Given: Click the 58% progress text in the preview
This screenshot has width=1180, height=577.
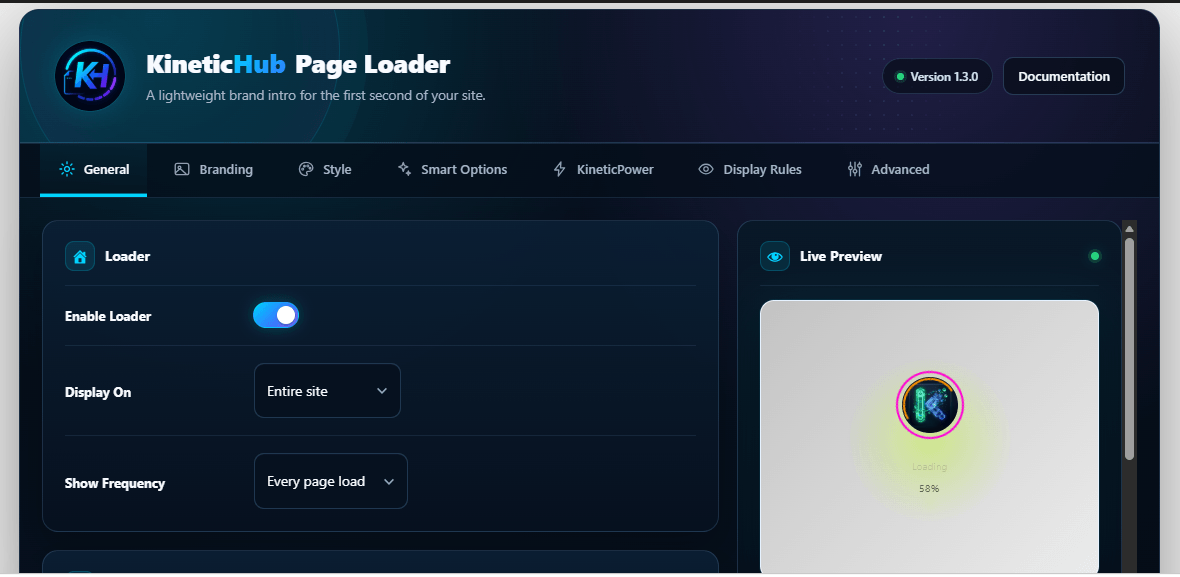Looking at the screenshot, I should click(929, 488).
